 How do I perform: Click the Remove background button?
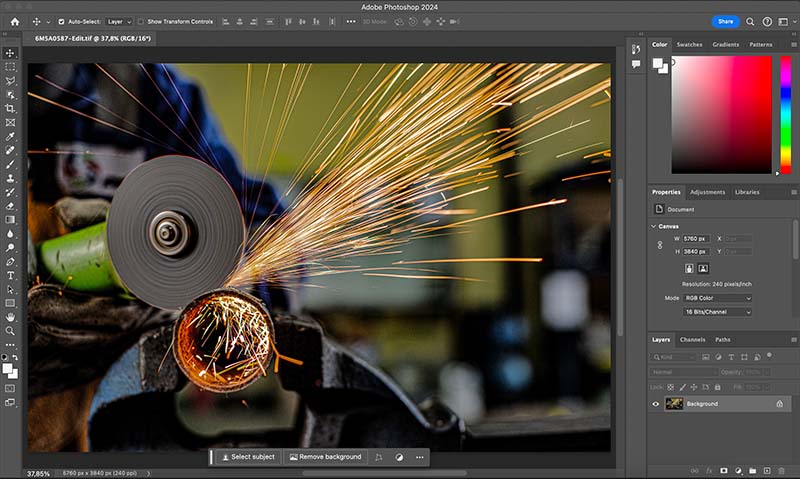325,457
